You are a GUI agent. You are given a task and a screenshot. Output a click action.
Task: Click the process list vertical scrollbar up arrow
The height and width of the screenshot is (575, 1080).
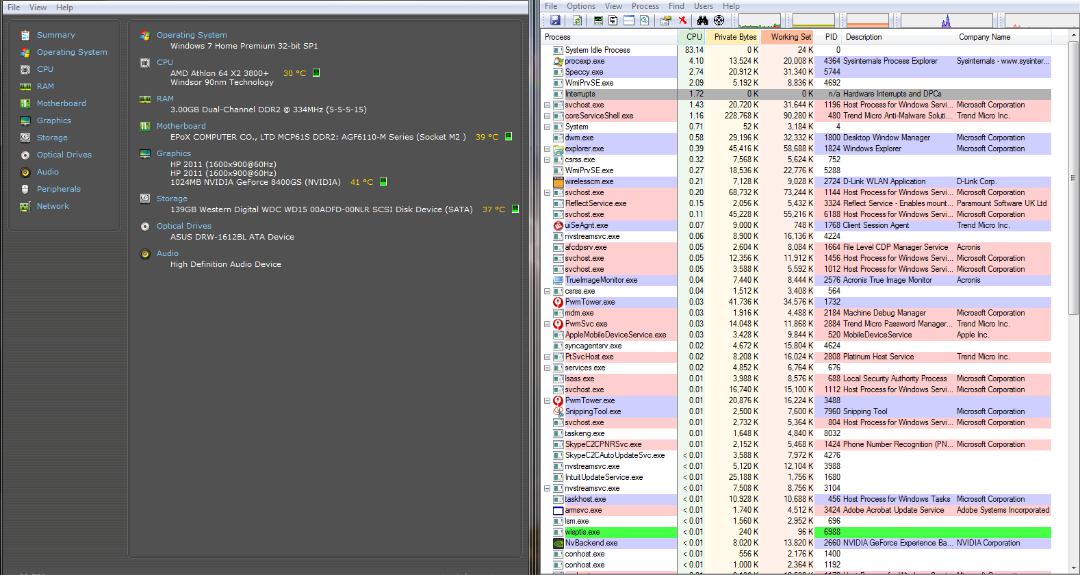click(x=1074, y=36)
